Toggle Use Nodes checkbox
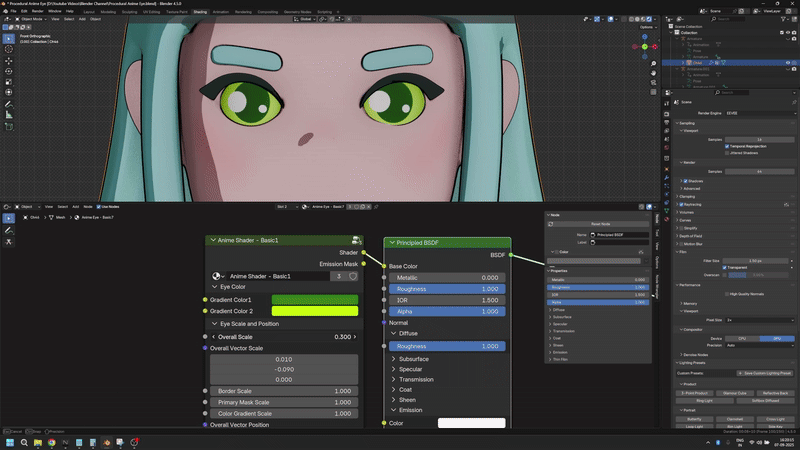800x450 pixels. [98, 207]
